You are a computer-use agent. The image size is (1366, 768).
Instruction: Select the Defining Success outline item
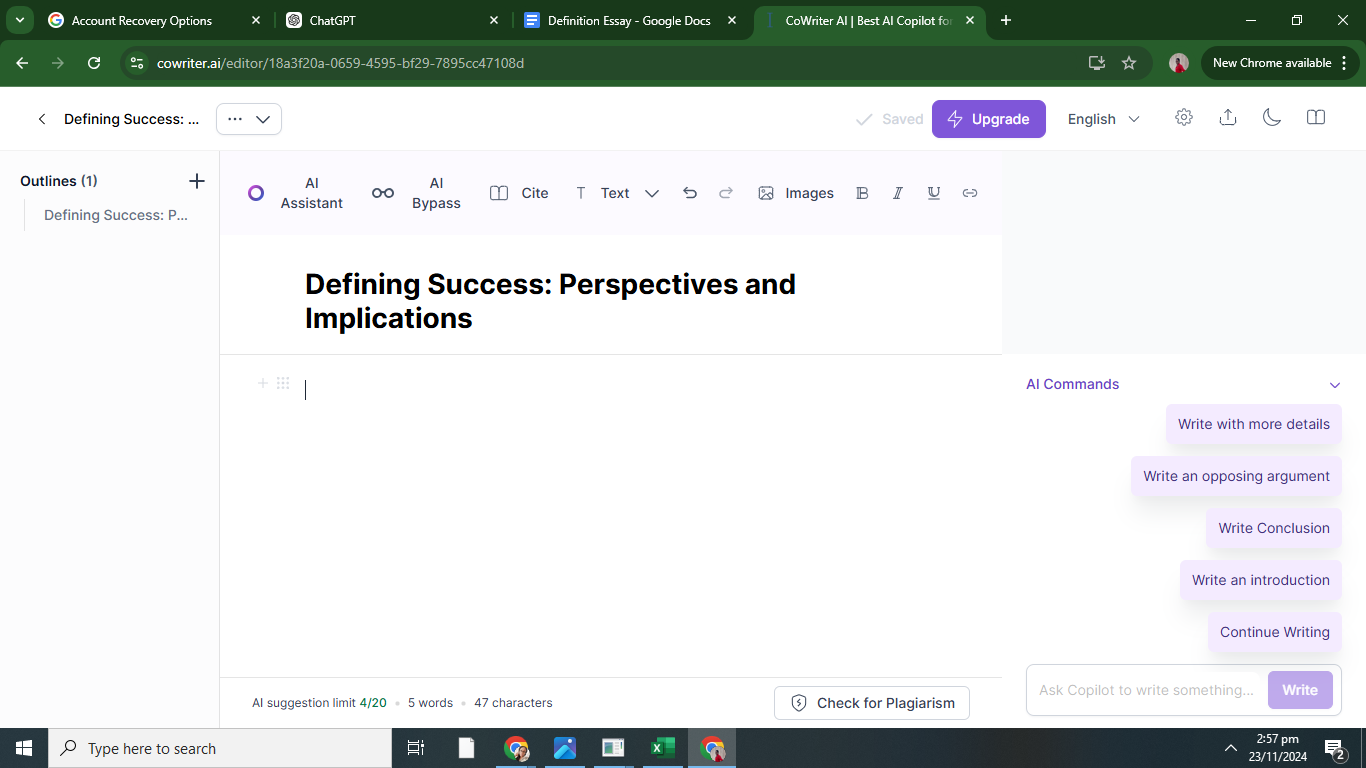point(116,215)
